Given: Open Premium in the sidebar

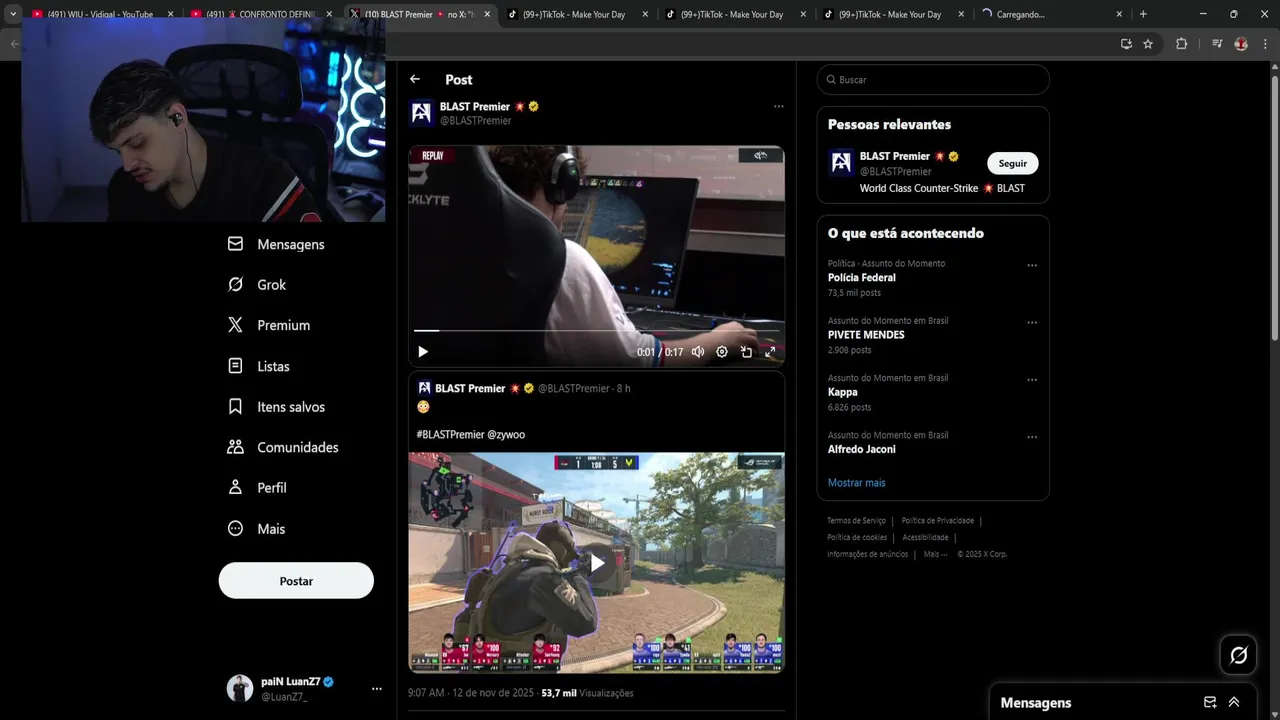Looking at the screenshot, I should (268, 325).
